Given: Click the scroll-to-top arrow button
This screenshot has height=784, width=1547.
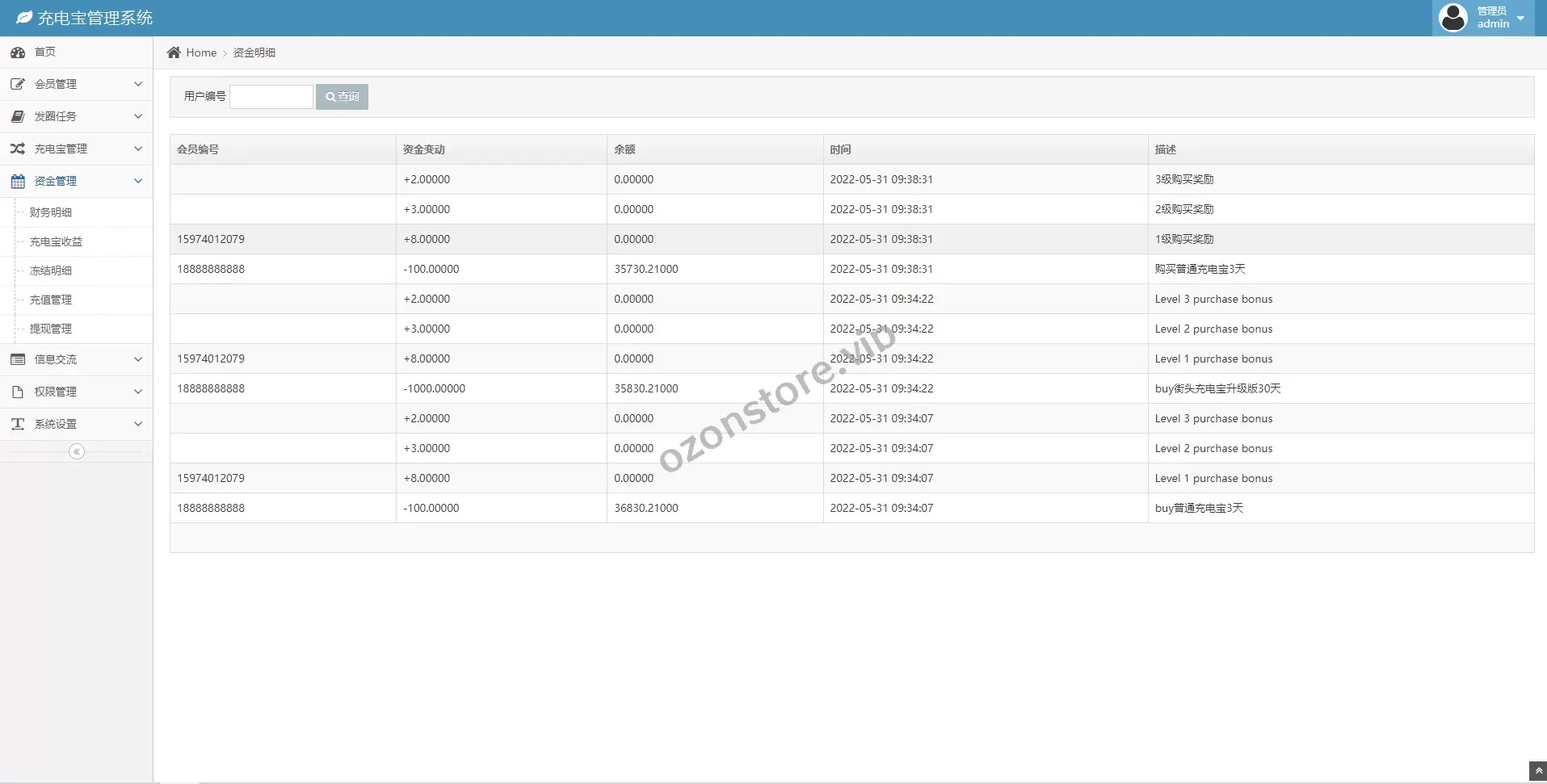Looking at the screenshot, I should click(1538, 771).
